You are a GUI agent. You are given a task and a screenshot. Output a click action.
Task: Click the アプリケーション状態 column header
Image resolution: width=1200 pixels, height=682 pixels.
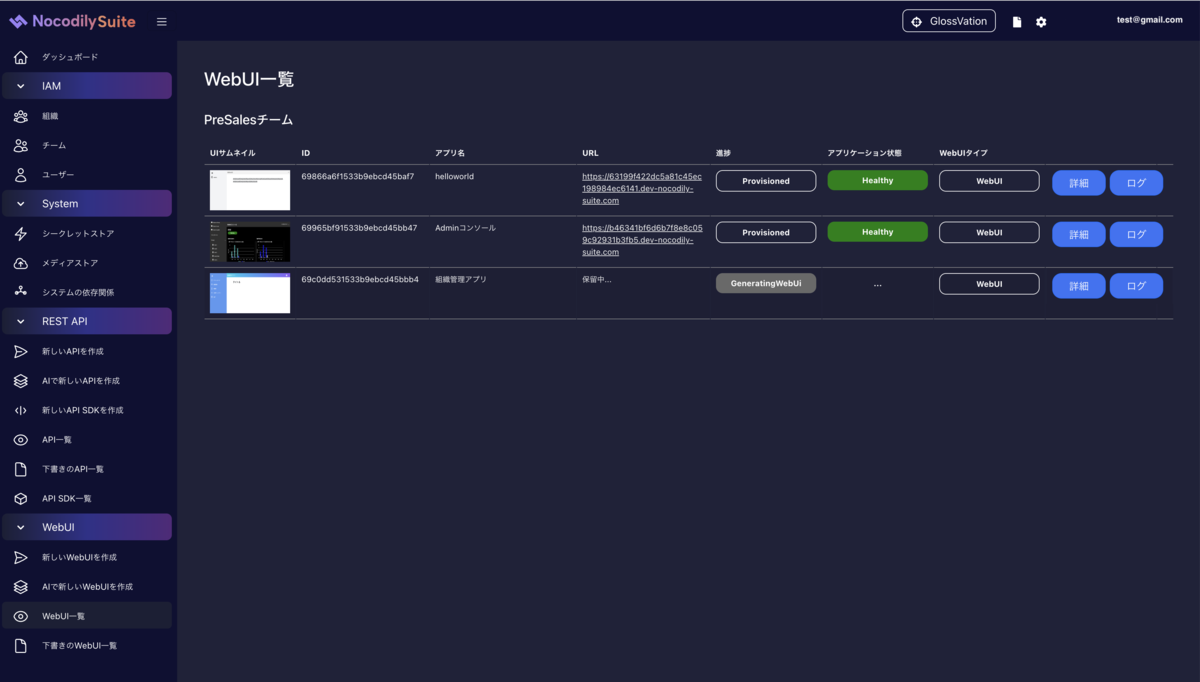[864, 153]
